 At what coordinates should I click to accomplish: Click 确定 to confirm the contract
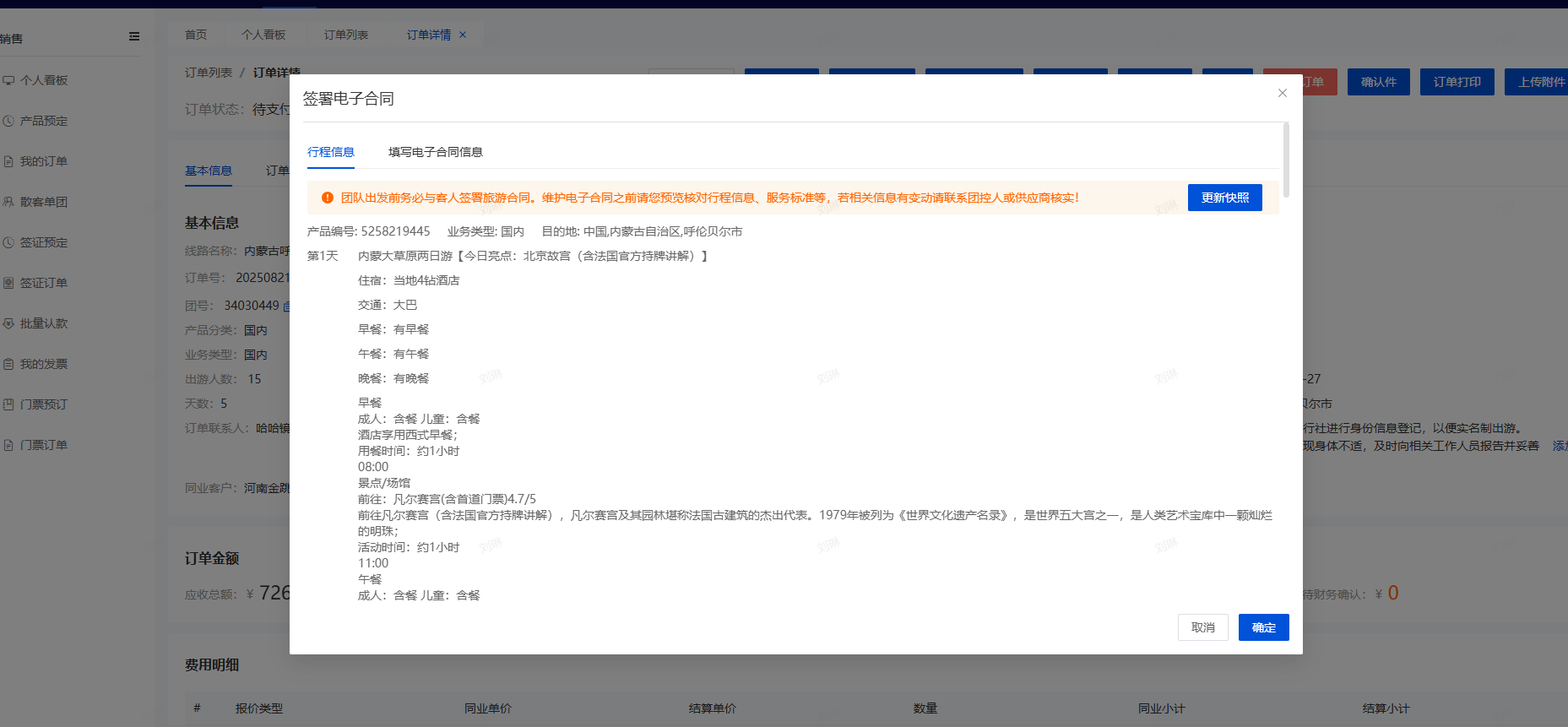click(1263, 627)
